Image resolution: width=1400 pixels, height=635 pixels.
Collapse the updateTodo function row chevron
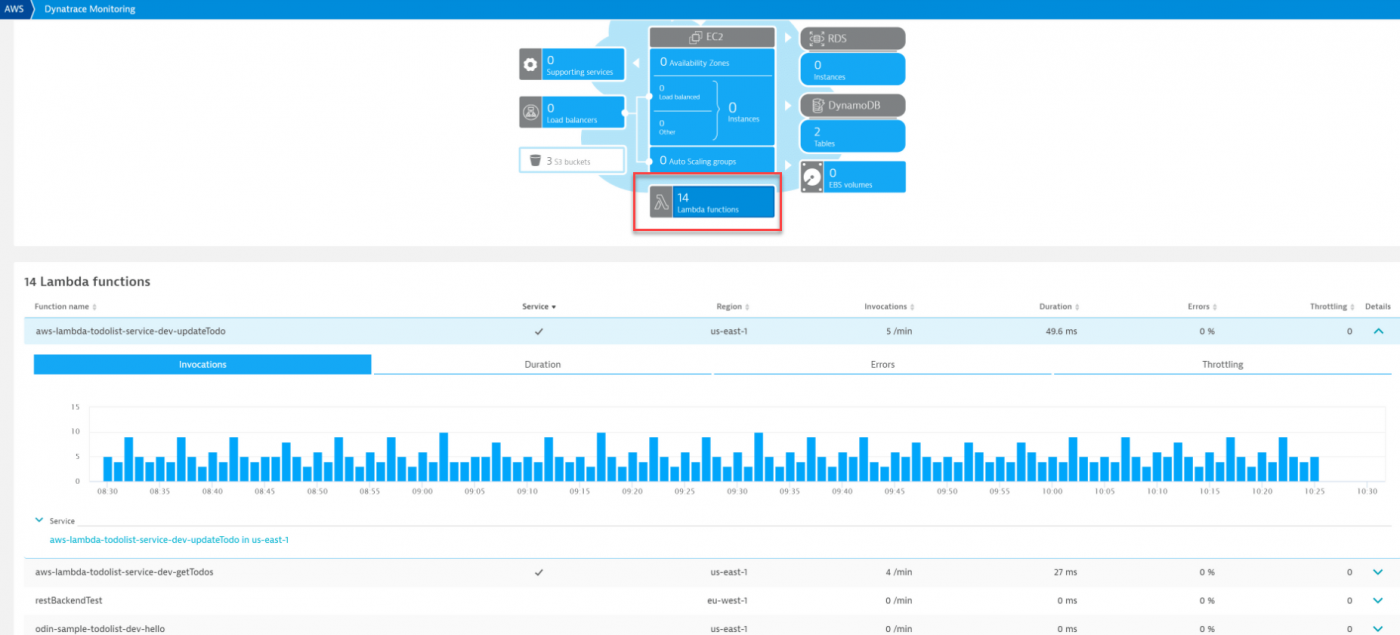1378,330
